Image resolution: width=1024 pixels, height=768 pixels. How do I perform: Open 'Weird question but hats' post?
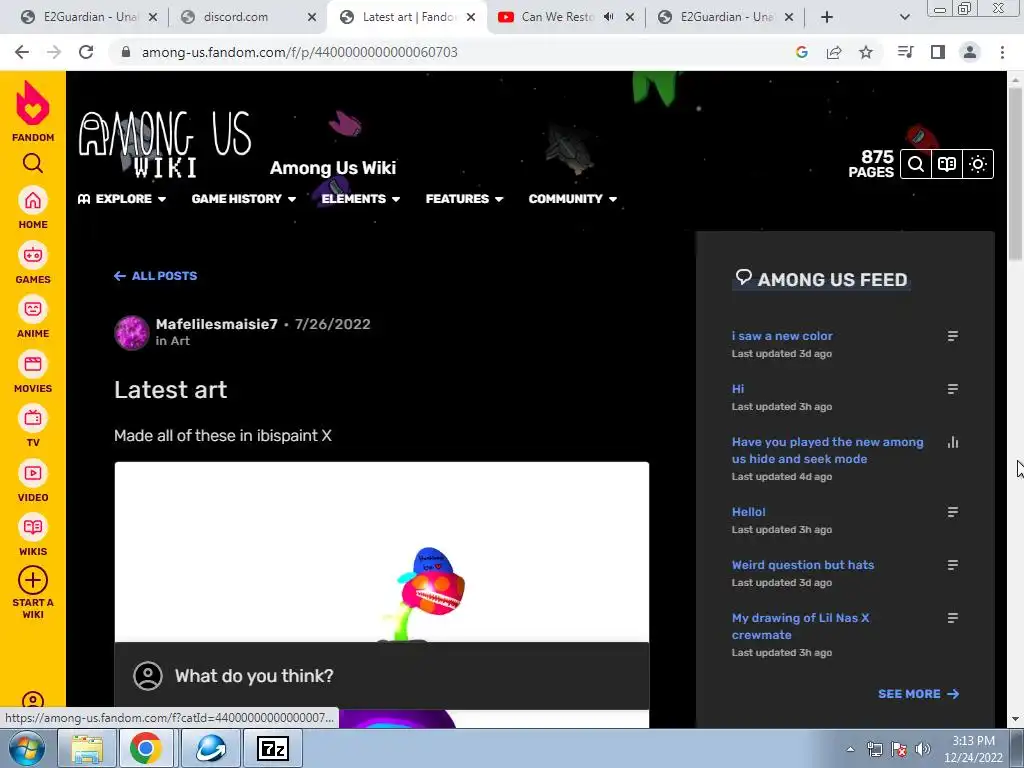pyautogui.click(x=803, y=565)
